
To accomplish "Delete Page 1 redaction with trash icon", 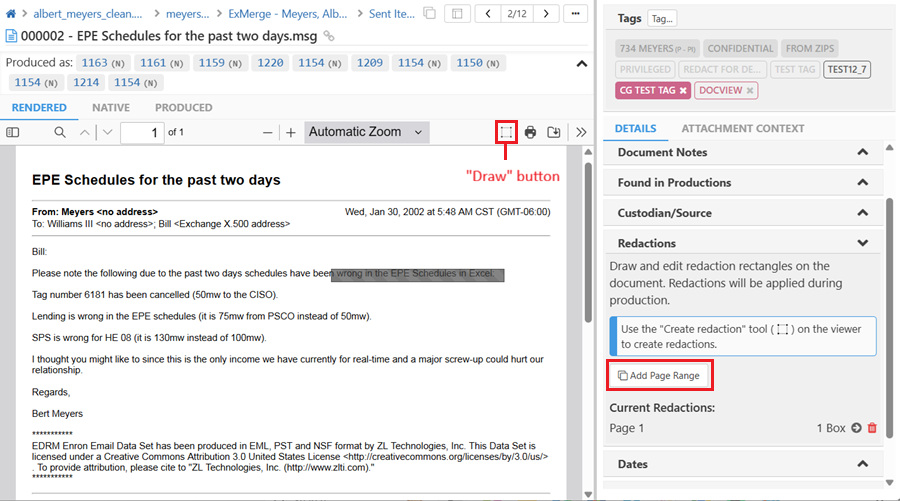I will tap(872, 428).
